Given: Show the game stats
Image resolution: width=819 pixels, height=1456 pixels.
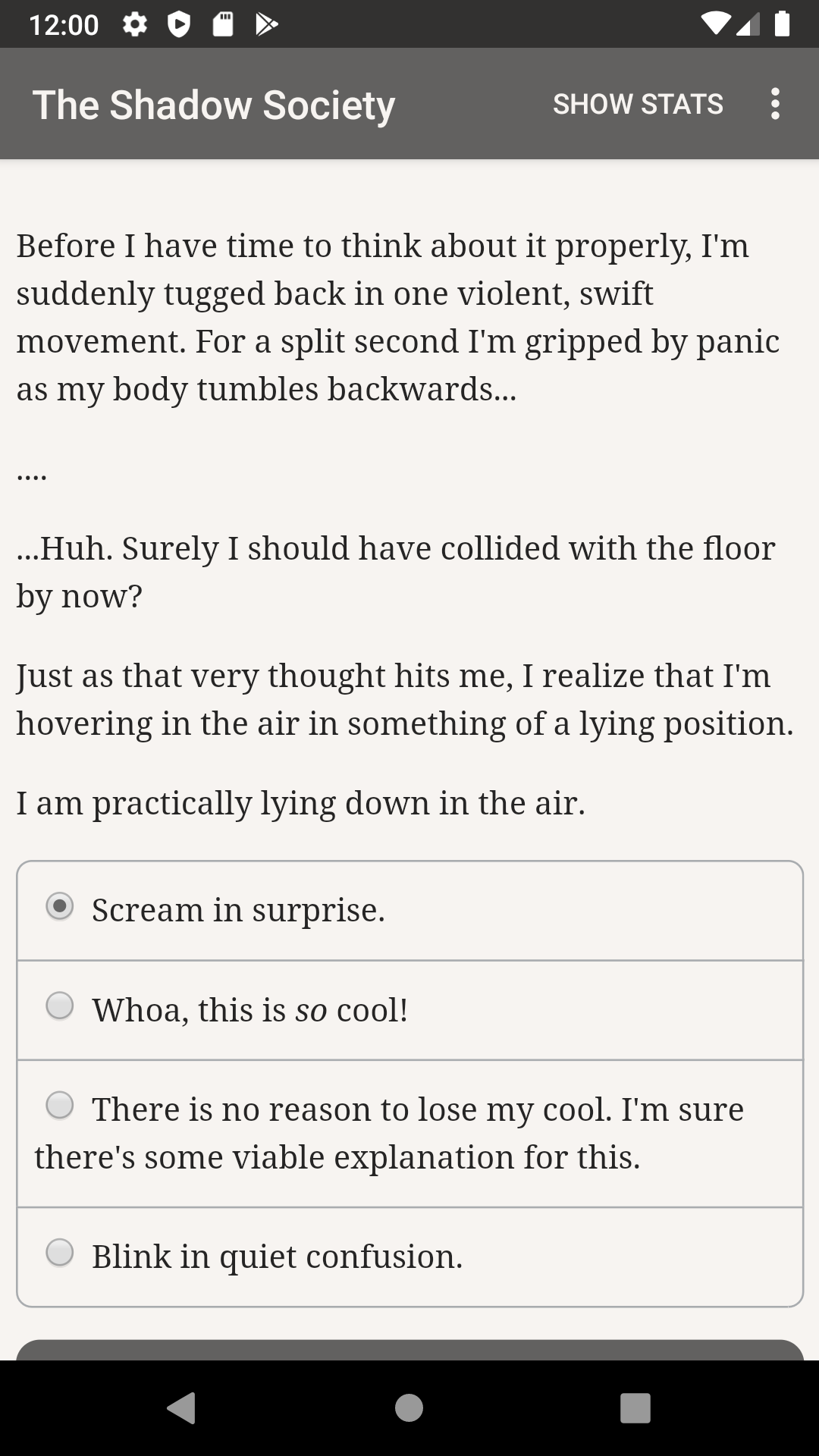Looking at the screenshot, I should coord(638,104).
